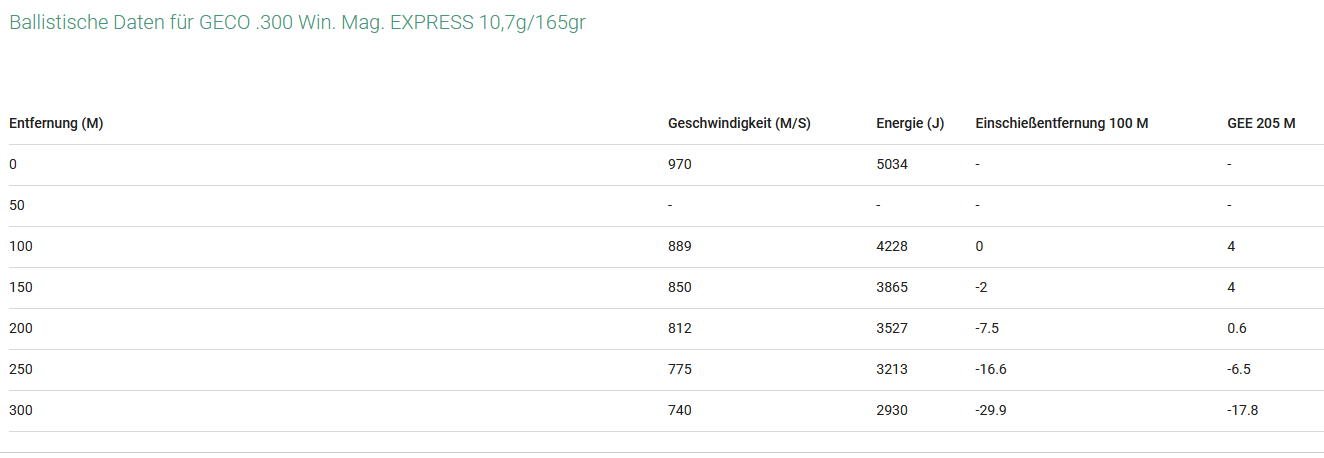Screen dimensions: 1324x458
Task: Click the Ballistische Daten GECO .300 heading
Action: (297, 23)
